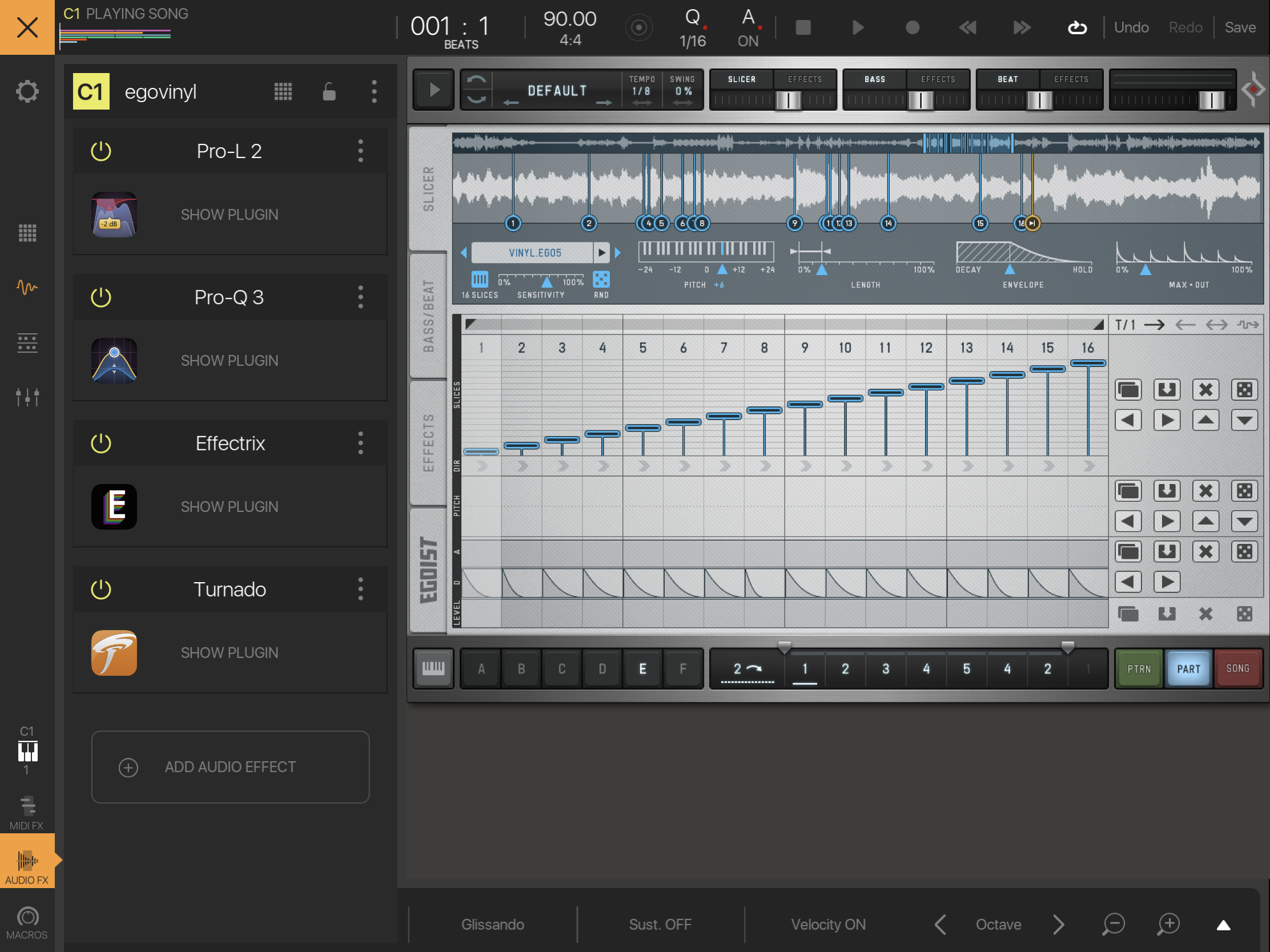Screen dimensions: 1270x952
Task: Switch to the BASS/BEAT side tab
Action: point(428,315)
